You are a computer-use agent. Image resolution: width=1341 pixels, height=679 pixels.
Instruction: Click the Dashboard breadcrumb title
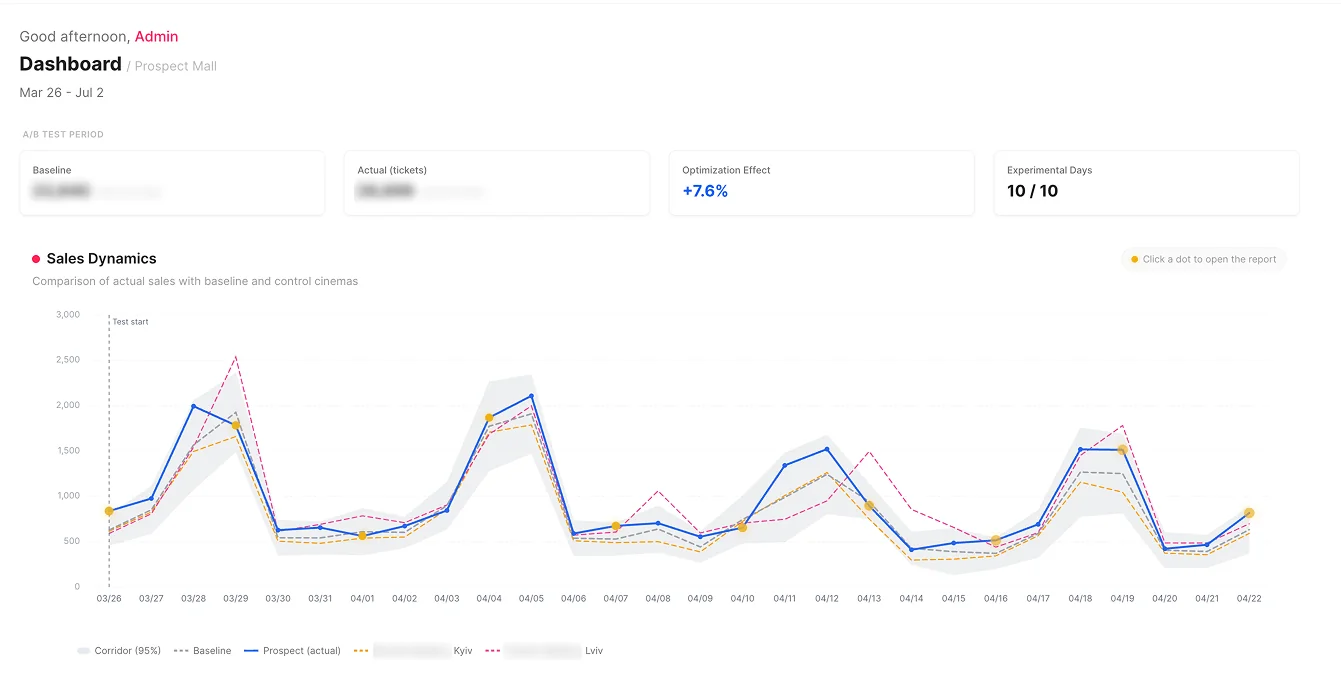pos(70,64)
